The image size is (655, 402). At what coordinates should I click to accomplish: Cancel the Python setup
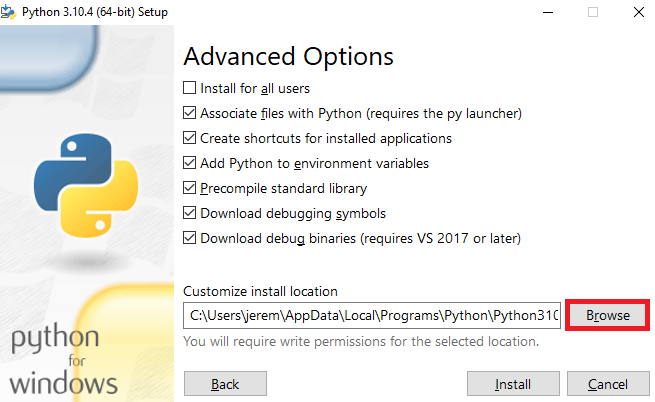[x=608, y=384]
